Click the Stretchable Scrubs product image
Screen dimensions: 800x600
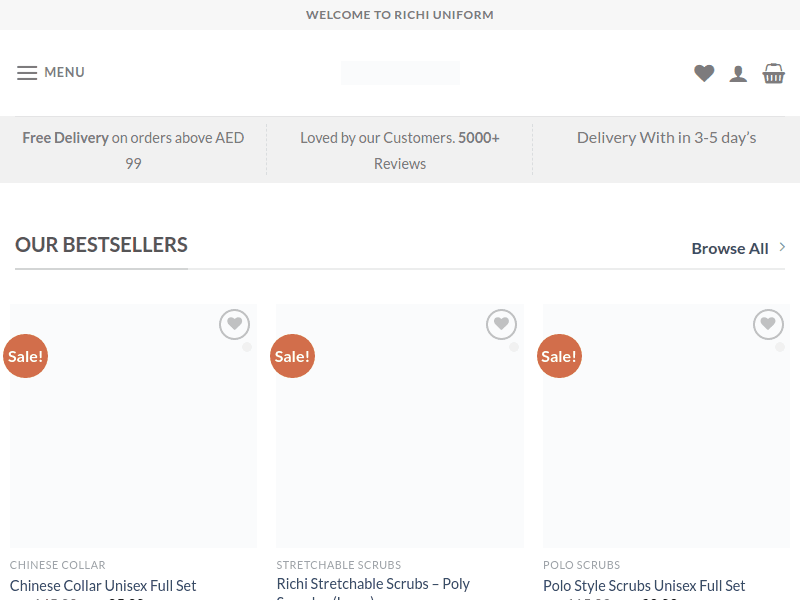click(400, 440)
